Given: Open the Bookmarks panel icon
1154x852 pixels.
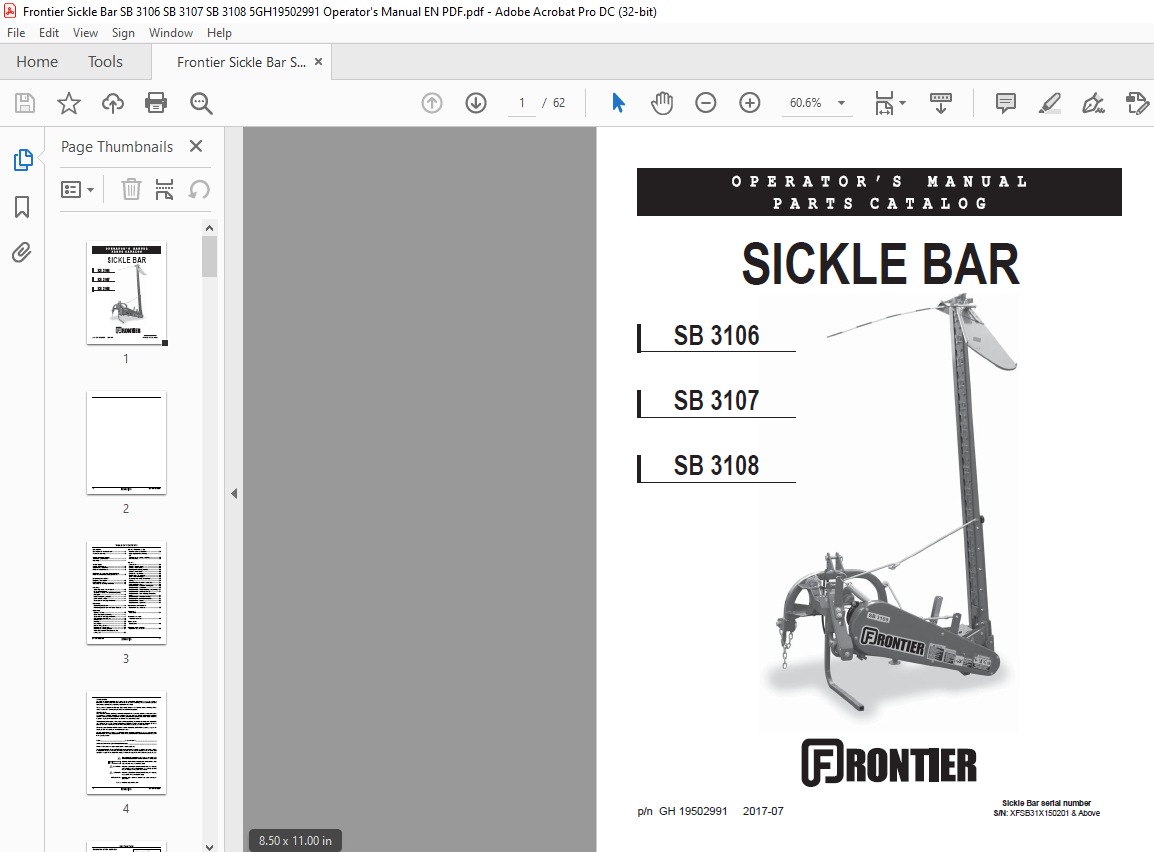Looking at the screenshot, I should (x=22, y=207).
